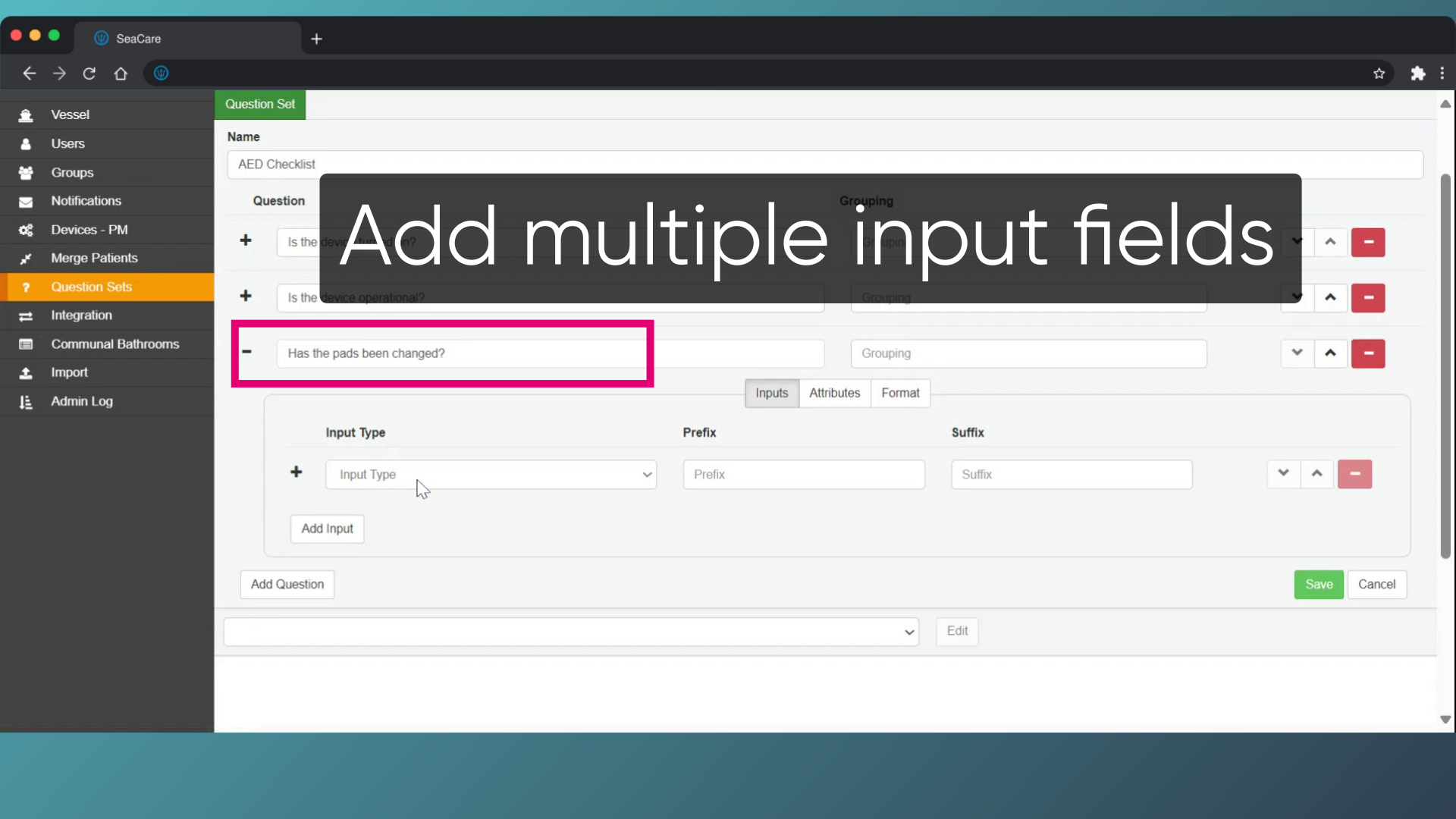Edit the Name field AED Checklist
Image resolution: width=1456 pixels, height=819 pixels.
[825, 165]
